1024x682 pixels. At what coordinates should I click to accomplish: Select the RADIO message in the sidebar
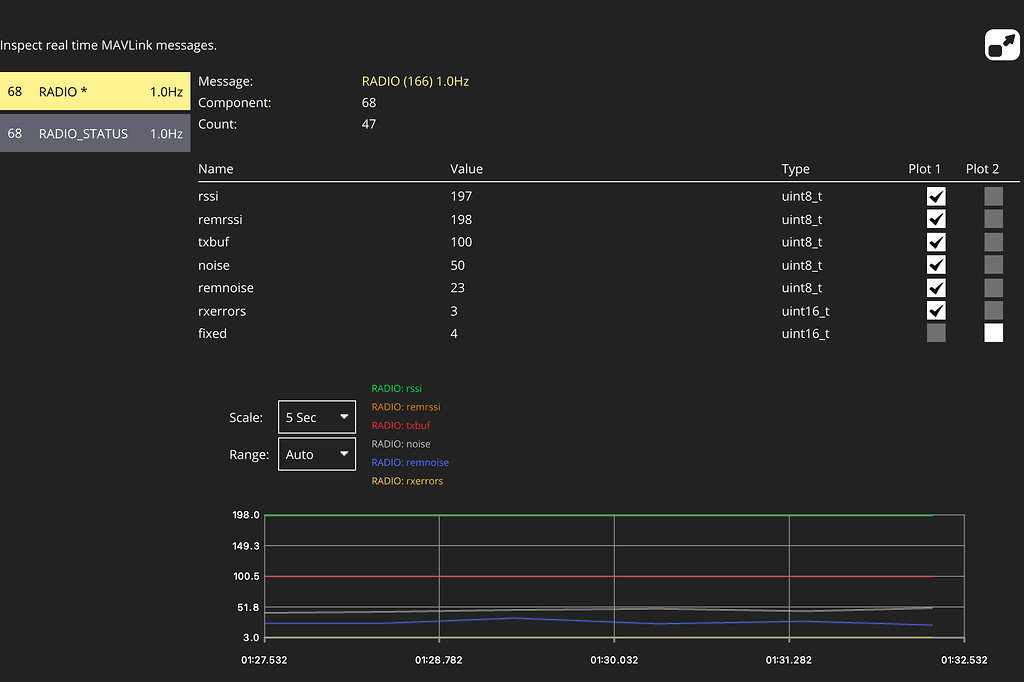click(95, 90)
